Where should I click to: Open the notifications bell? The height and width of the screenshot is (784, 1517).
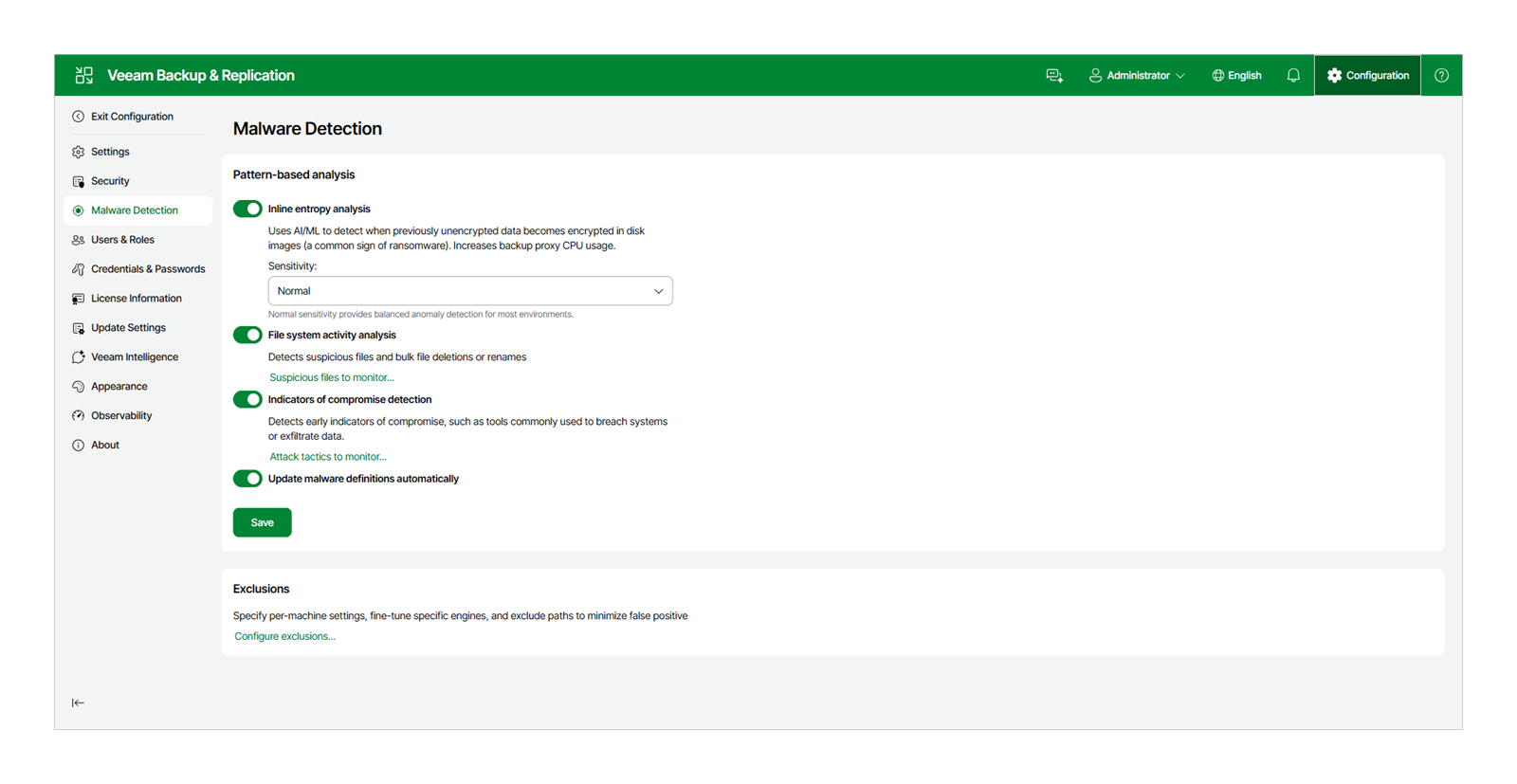pyautogui.click(x=1293, y=76)
